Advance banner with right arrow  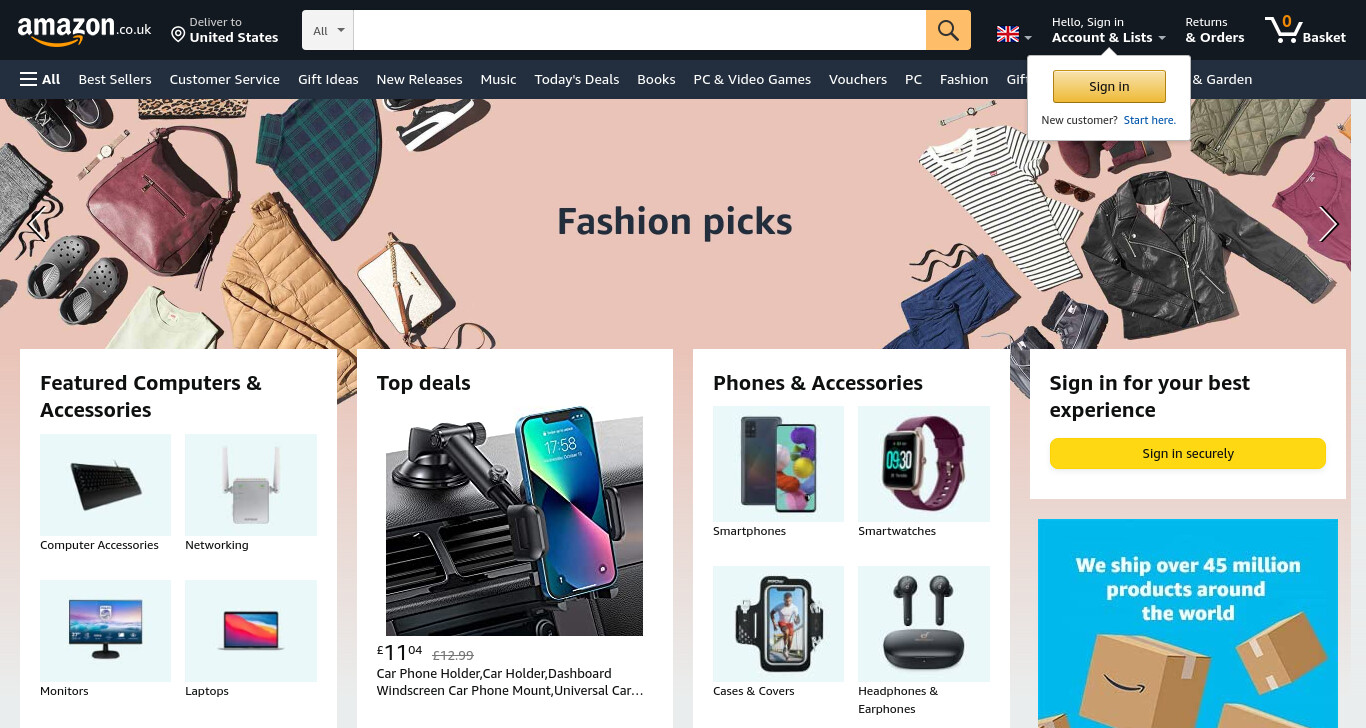pyautogui.click(x=1328, y=224)
